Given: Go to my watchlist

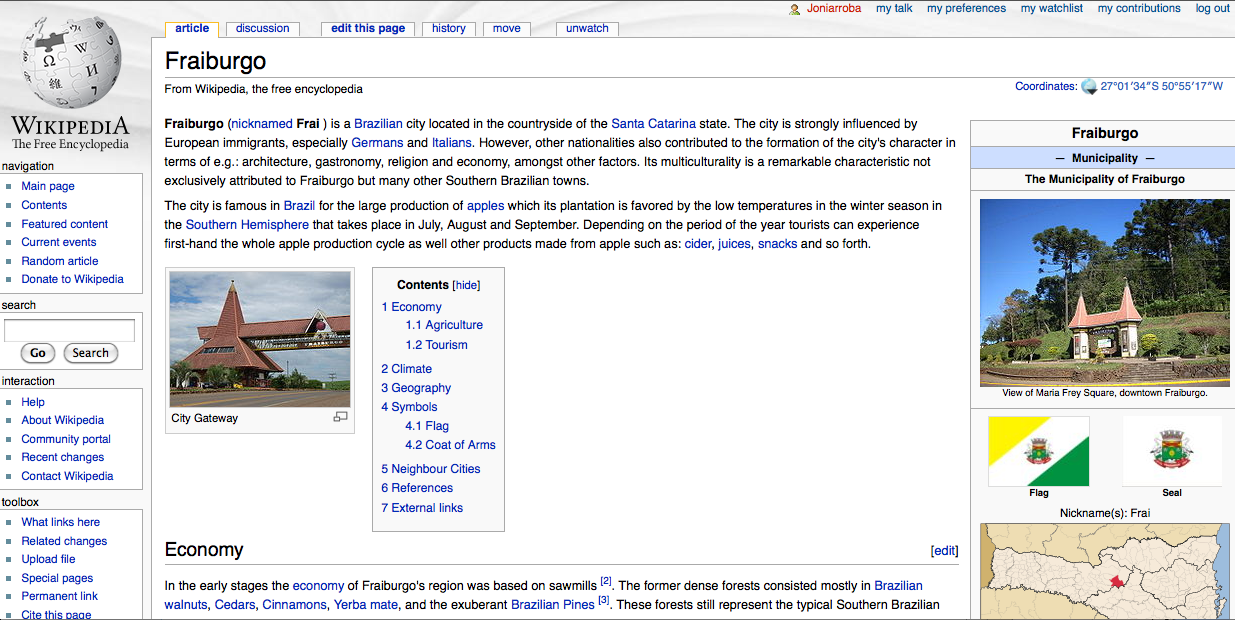Looking at the screenshot, I should click(x=1052, y=8).
